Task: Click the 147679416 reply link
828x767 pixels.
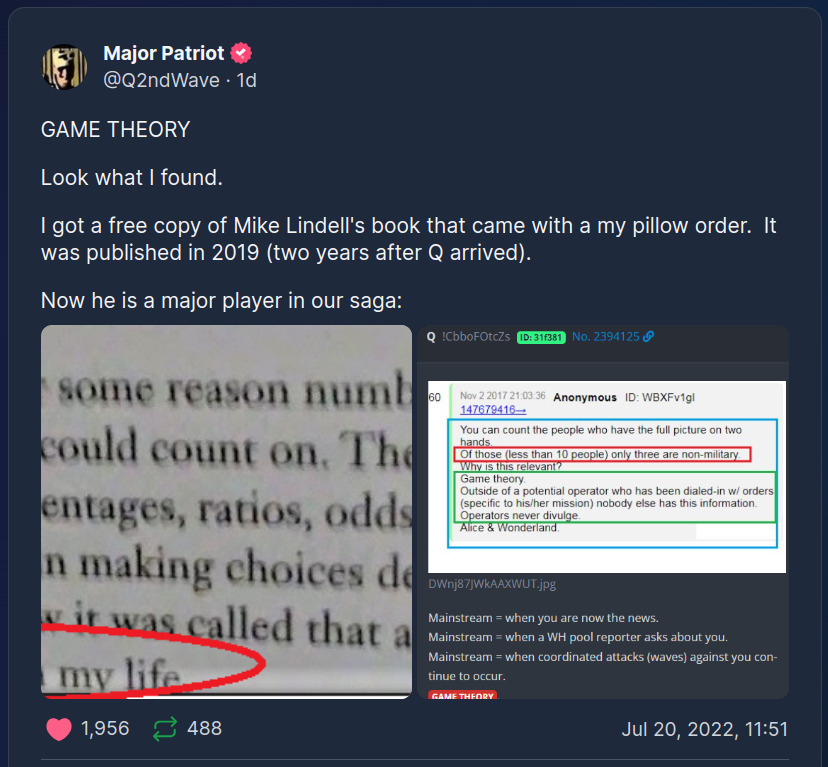Action: pyautogui.click(x=493, y=409)
